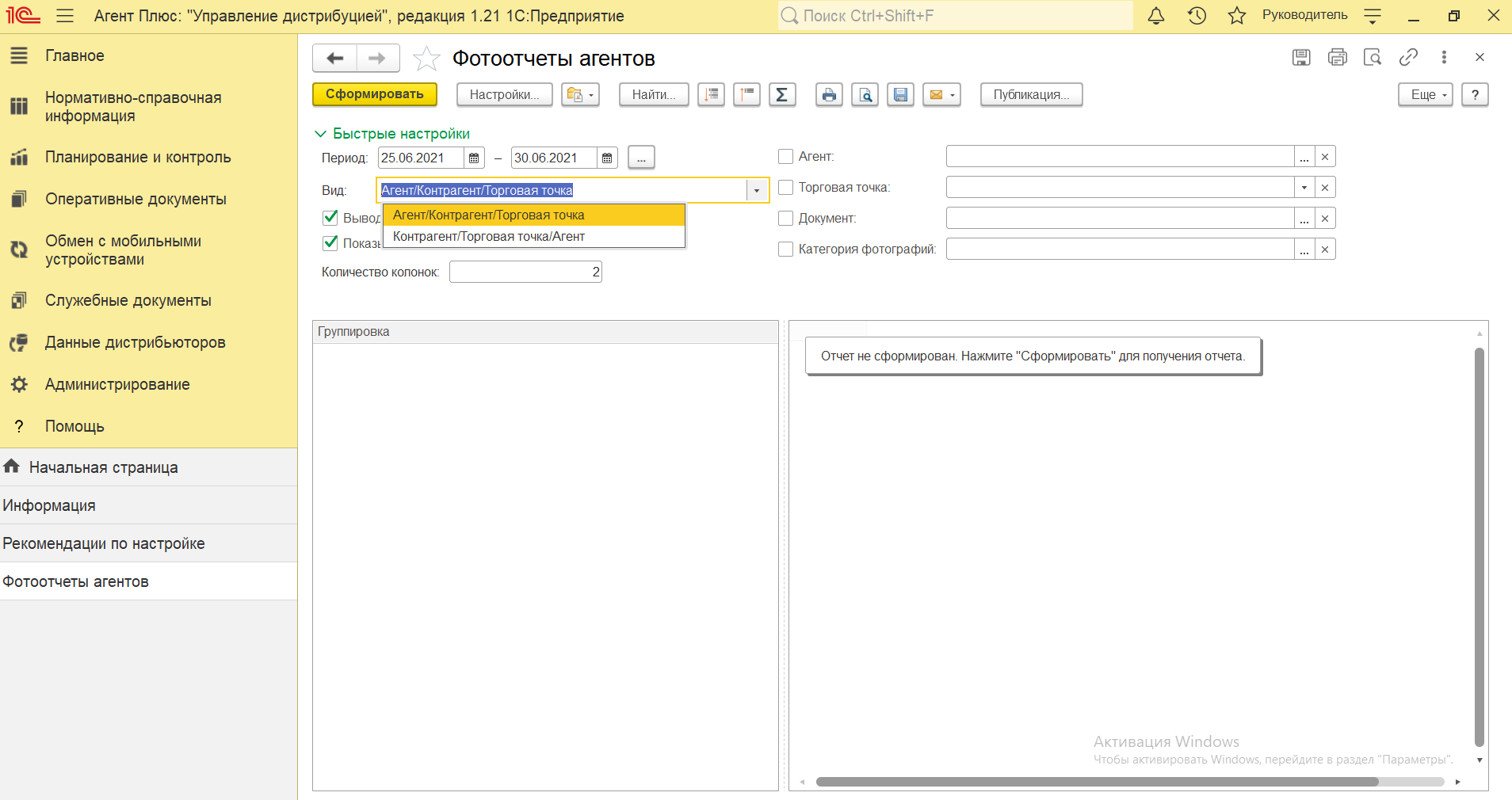The image size is (1512, 800).
Task: Click the sum (sigma) icon
Action: click(782, 94)
